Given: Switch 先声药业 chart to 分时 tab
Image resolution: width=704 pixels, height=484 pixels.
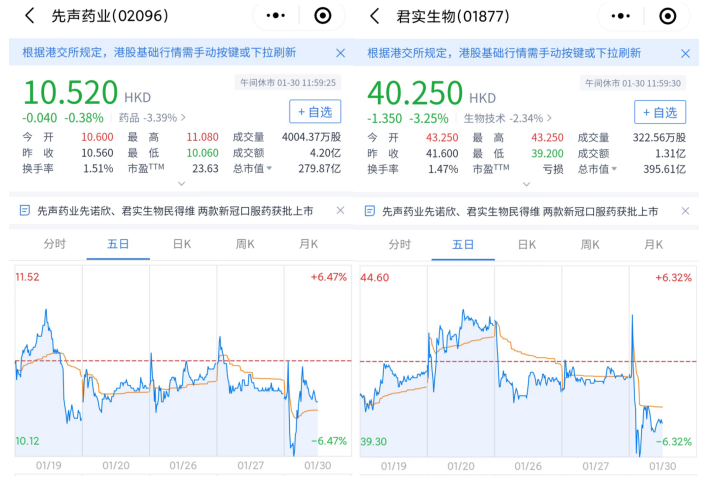Looking at the screenshot, I should point(55,244).
